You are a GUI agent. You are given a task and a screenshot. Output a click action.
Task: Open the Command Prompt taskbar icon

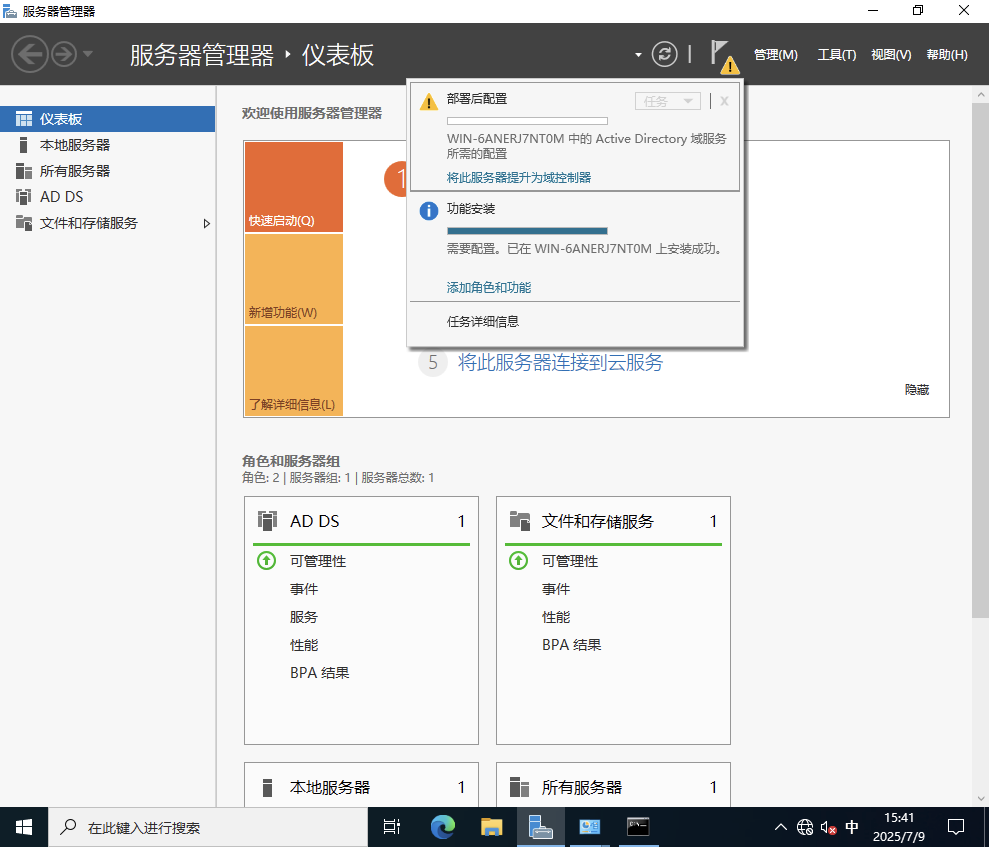638,827
